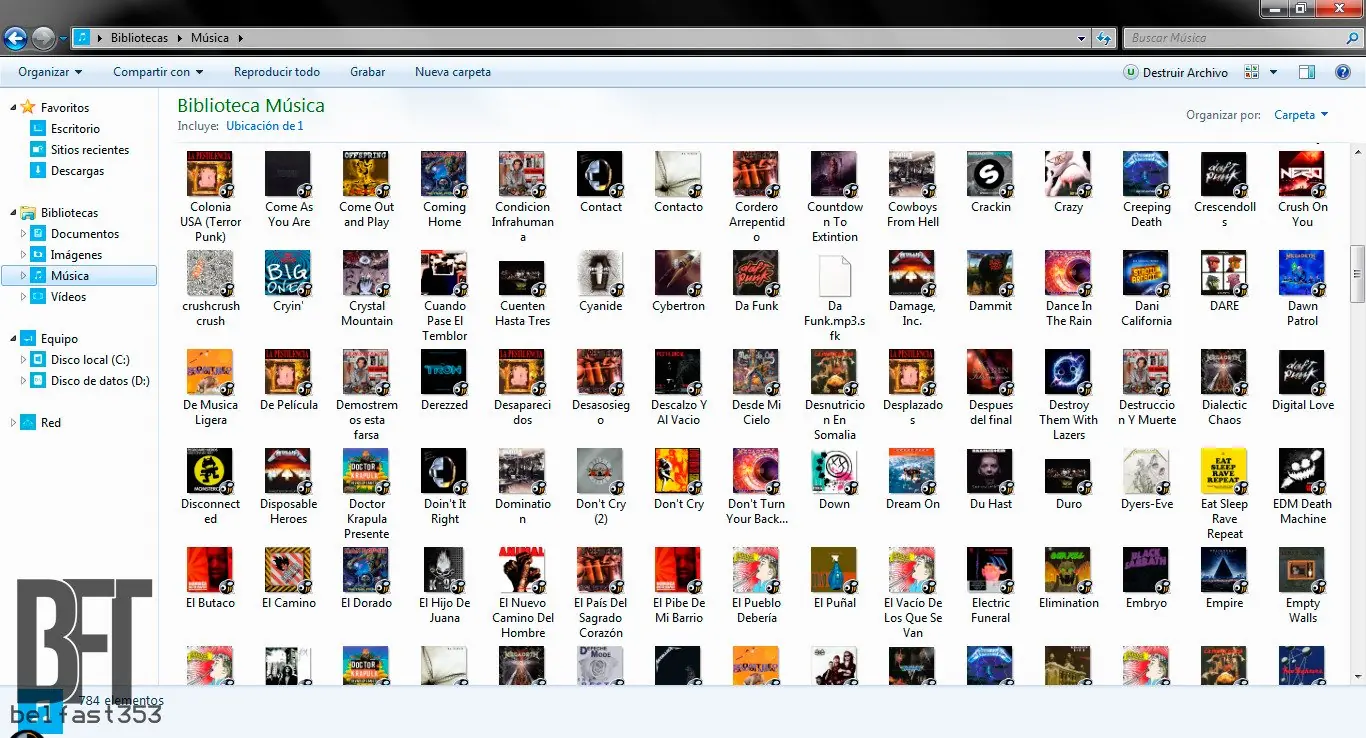Select the Electric Funeral file thumbnail
Screen dimensions: 1366x738
[990, 570]
